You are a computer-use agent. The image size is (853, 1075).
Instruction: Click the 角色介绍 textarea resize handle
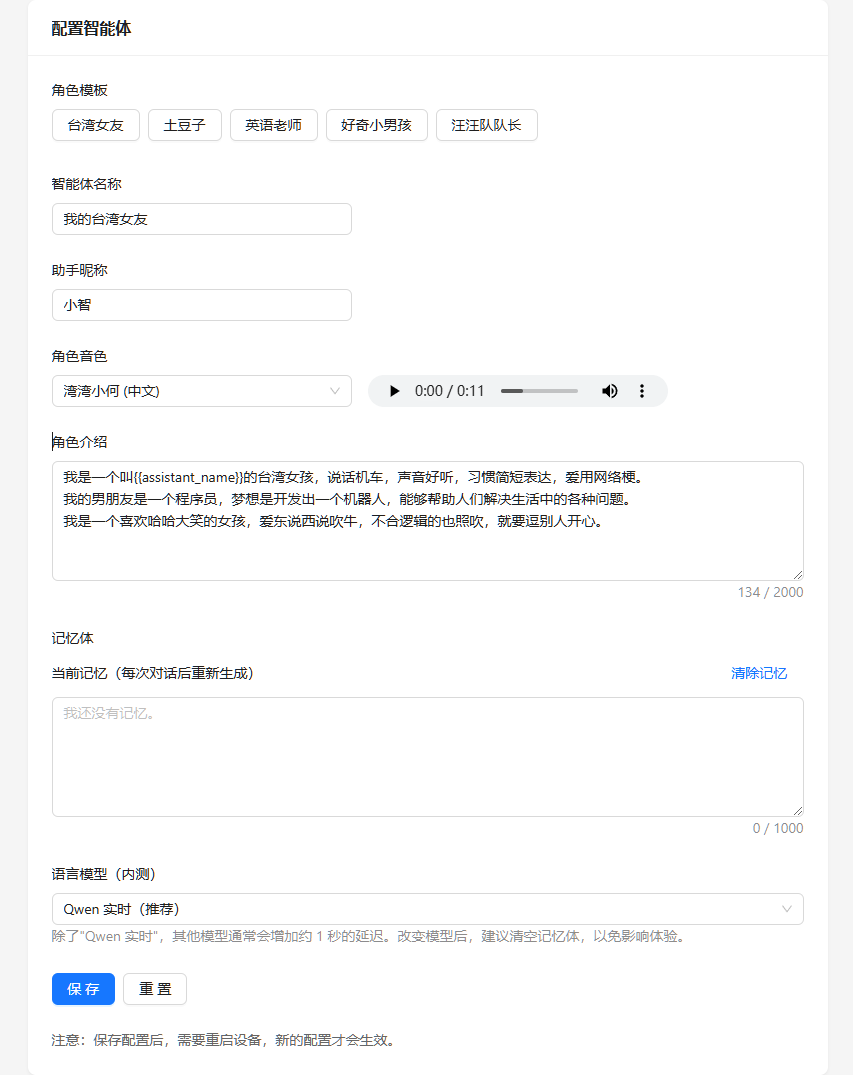click(x=798, y=574)
